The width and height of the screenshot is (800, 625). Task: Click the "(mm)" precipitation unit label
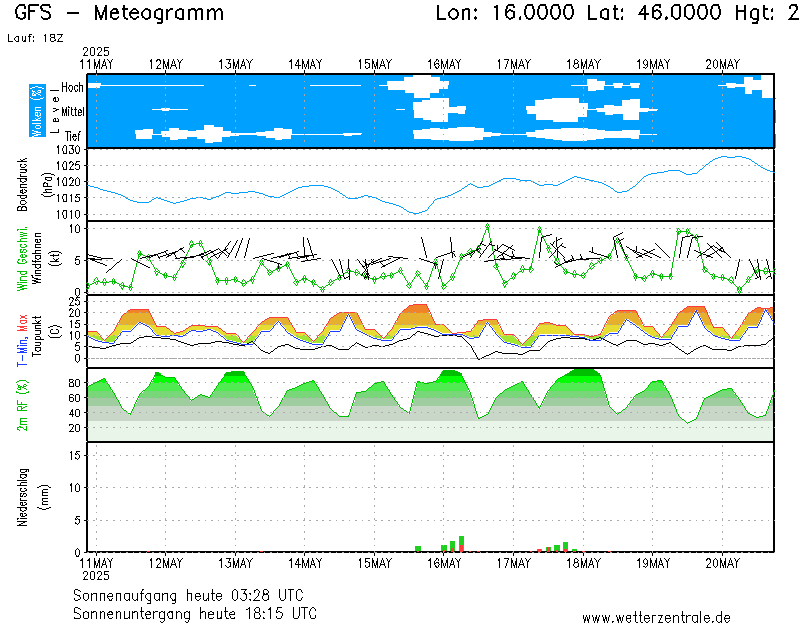coord(45,497)
